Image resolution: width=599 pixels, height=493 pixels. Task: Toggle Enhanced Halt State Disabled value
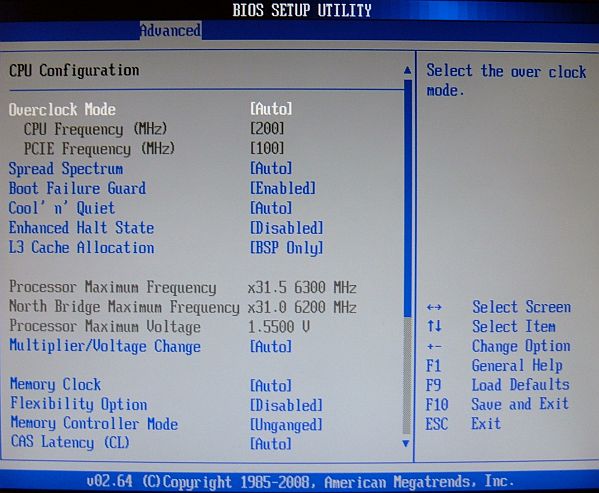(287, 228)
